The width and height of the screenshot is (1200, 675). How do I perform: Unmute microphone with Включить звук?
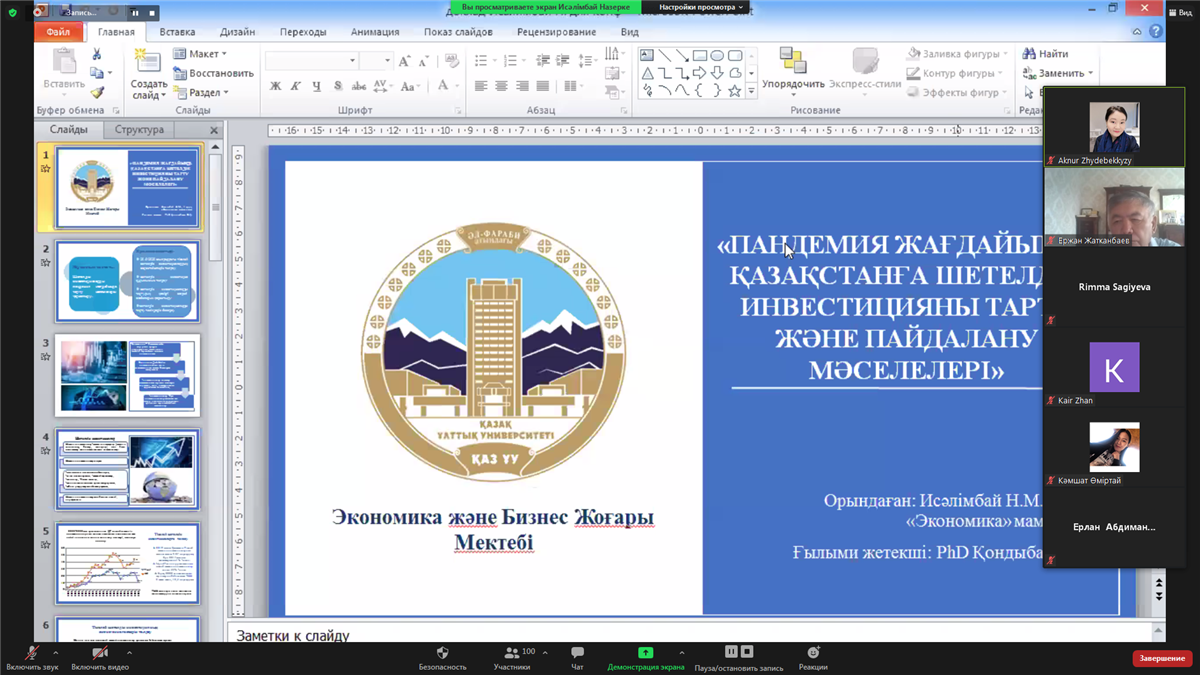click(x=31, y=654)
